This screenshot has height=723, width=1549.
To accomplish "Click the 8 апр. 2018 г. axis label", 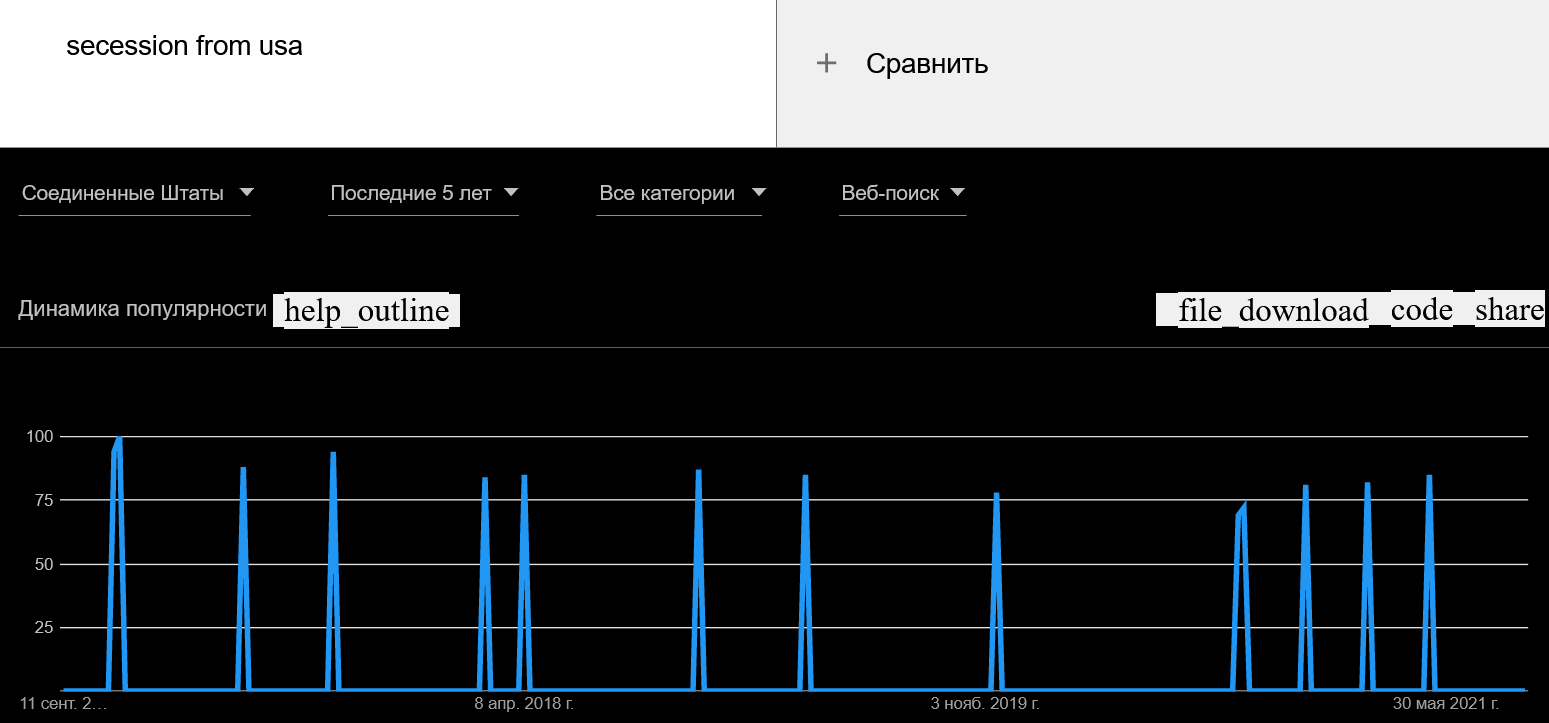I will point(524,705).
